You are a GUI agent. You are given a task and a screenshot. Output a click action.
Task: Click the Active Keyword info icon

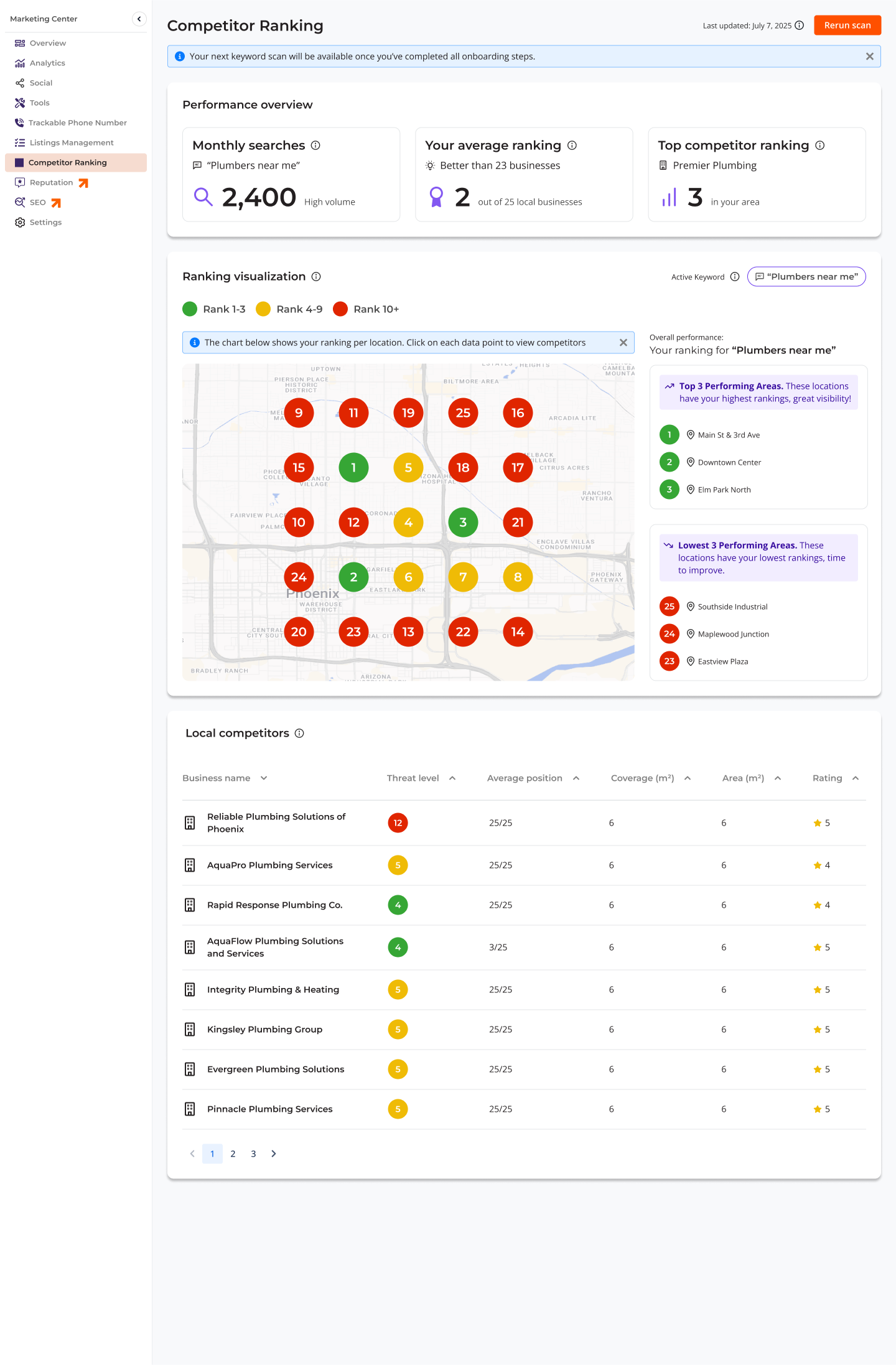click(x=735, y=277)
